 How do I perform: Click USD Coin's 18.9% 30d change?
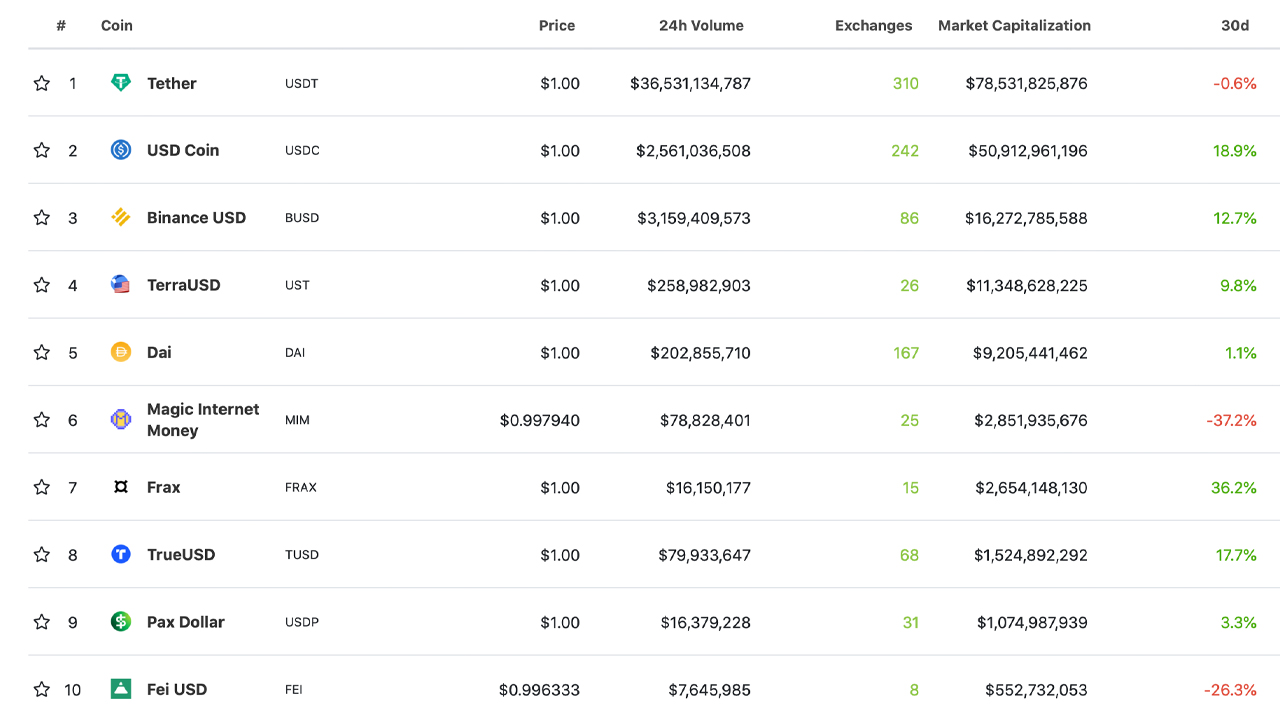tap(1235, 151)
